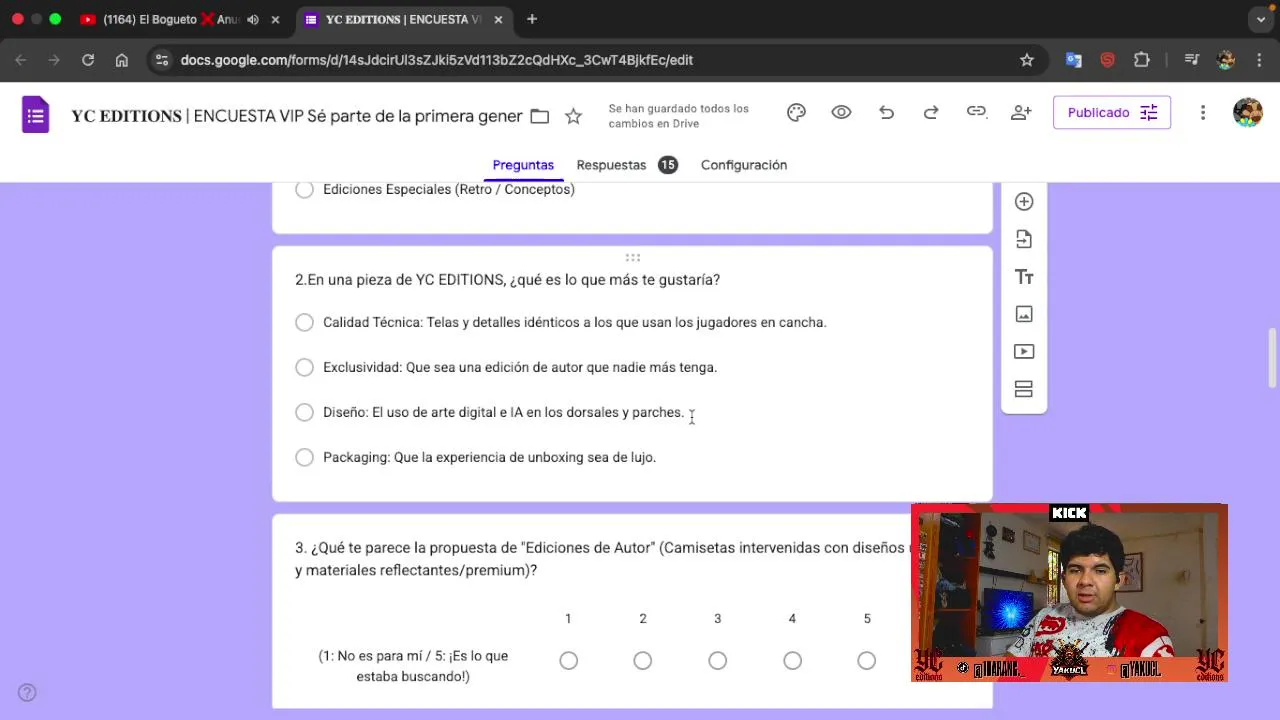The width and height of the screenshot is (1280, 720).
Task: Open the Google account avatar
Action: (1247, 112)
